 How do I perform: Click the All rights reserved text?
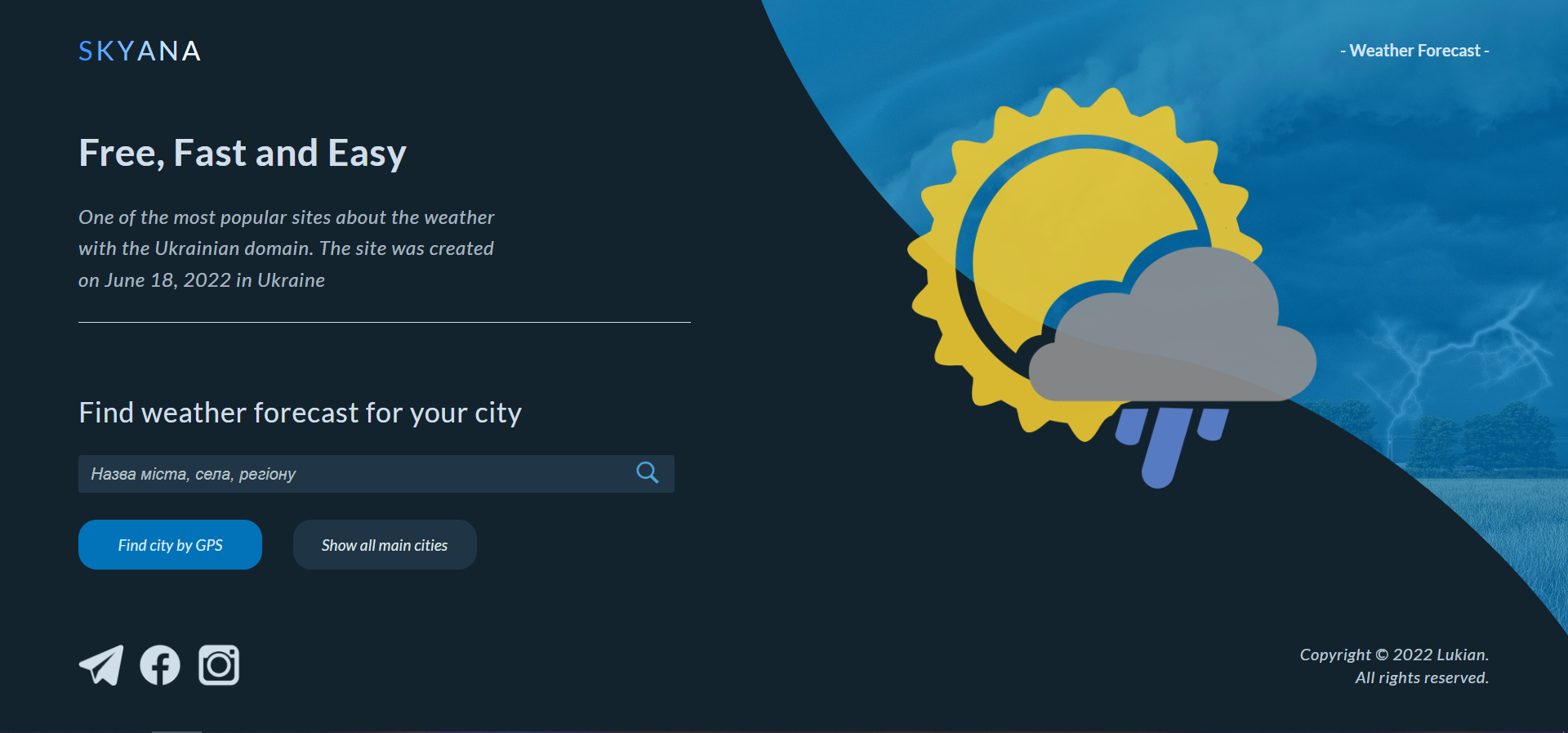click(x=1422, y=677)
